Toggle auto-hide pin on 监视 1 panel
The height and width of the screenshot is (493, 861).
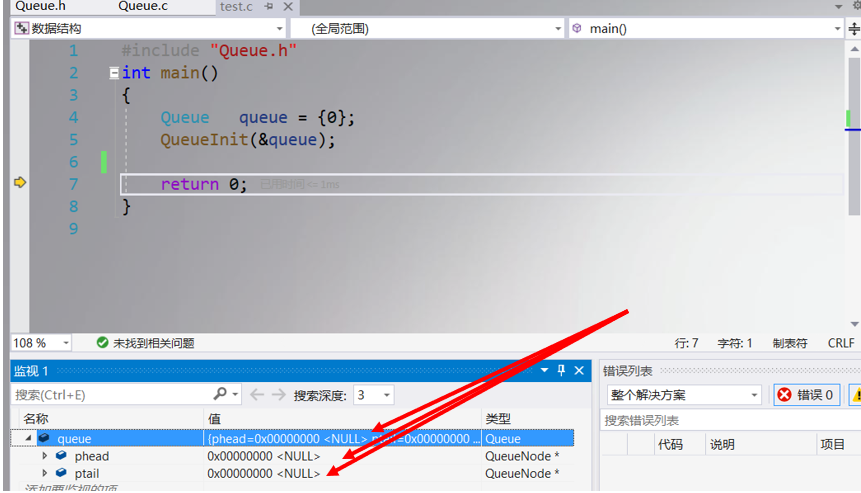[x=561, y=371]
